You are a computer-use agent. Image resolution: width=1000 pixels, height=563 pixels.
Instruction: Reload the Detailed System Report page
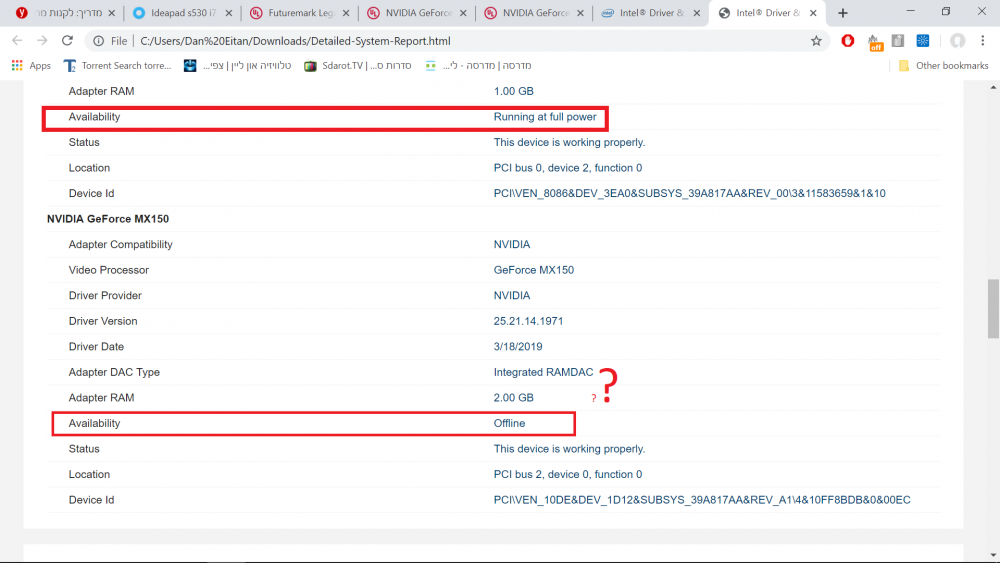[x=67, y=40]
